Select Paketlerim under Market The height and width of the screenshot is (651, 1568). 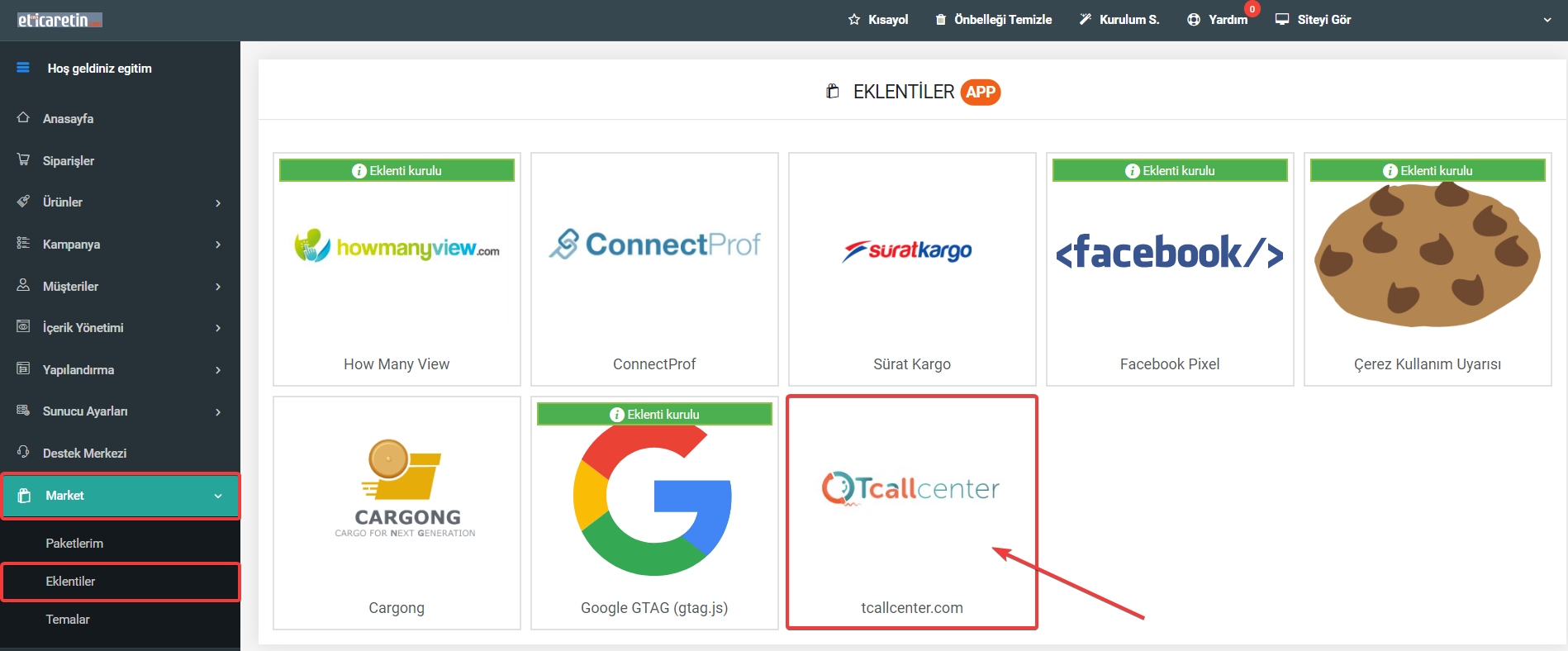click(74, 543)
